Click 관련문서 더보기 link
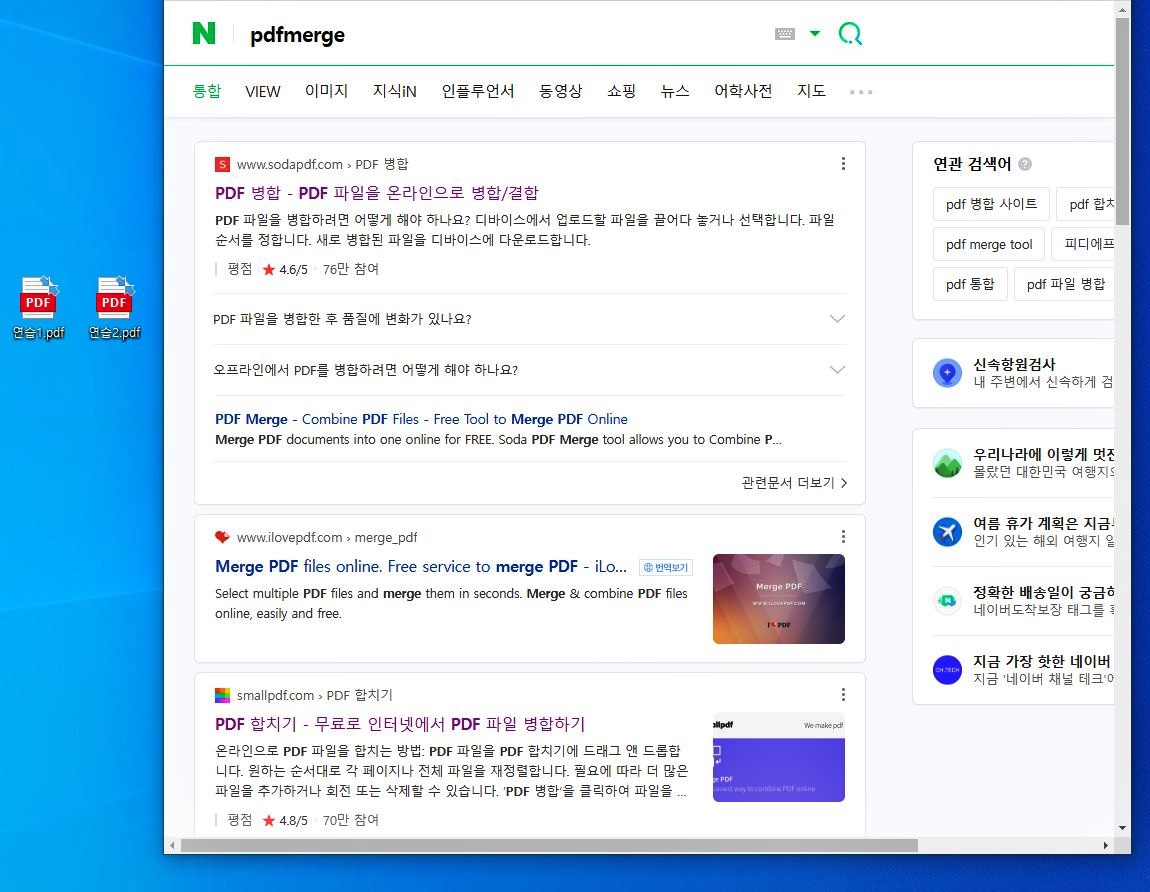1150x892 pixels. pos(794,483)
